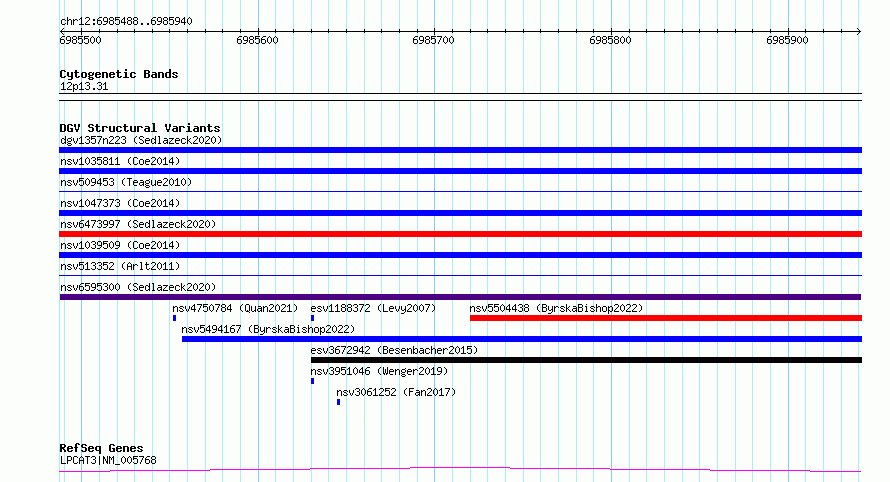The image size is (890, 482).
Task: Select small blue marker under nsv3951046
Action: coord(312,381)
